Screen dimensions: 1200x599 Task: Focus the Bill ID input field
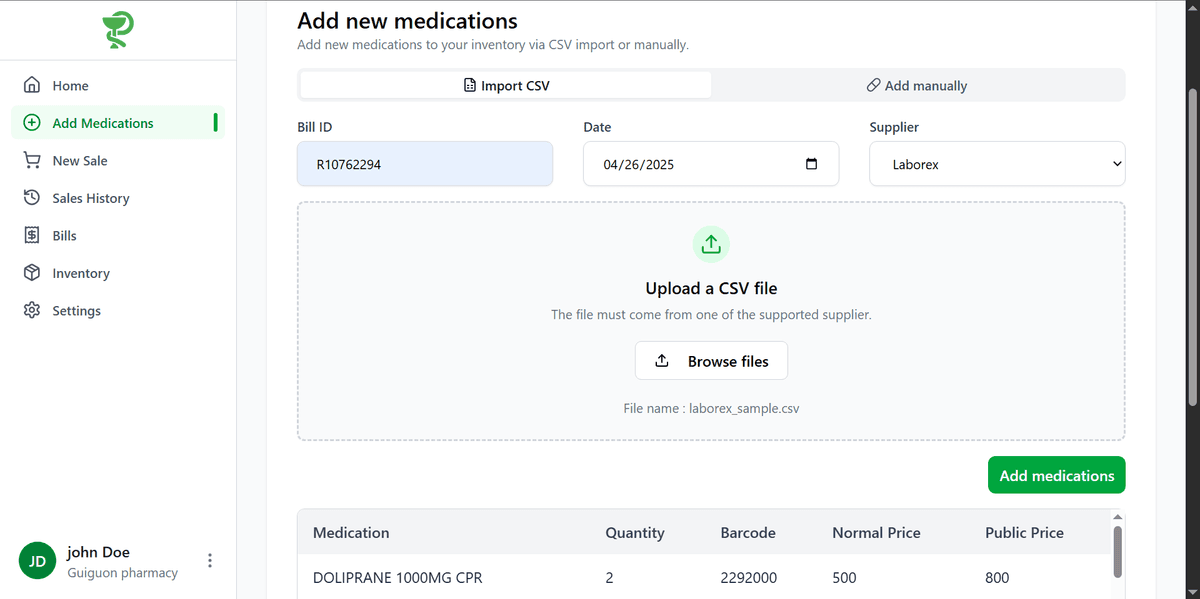click(x=425, y=164)
